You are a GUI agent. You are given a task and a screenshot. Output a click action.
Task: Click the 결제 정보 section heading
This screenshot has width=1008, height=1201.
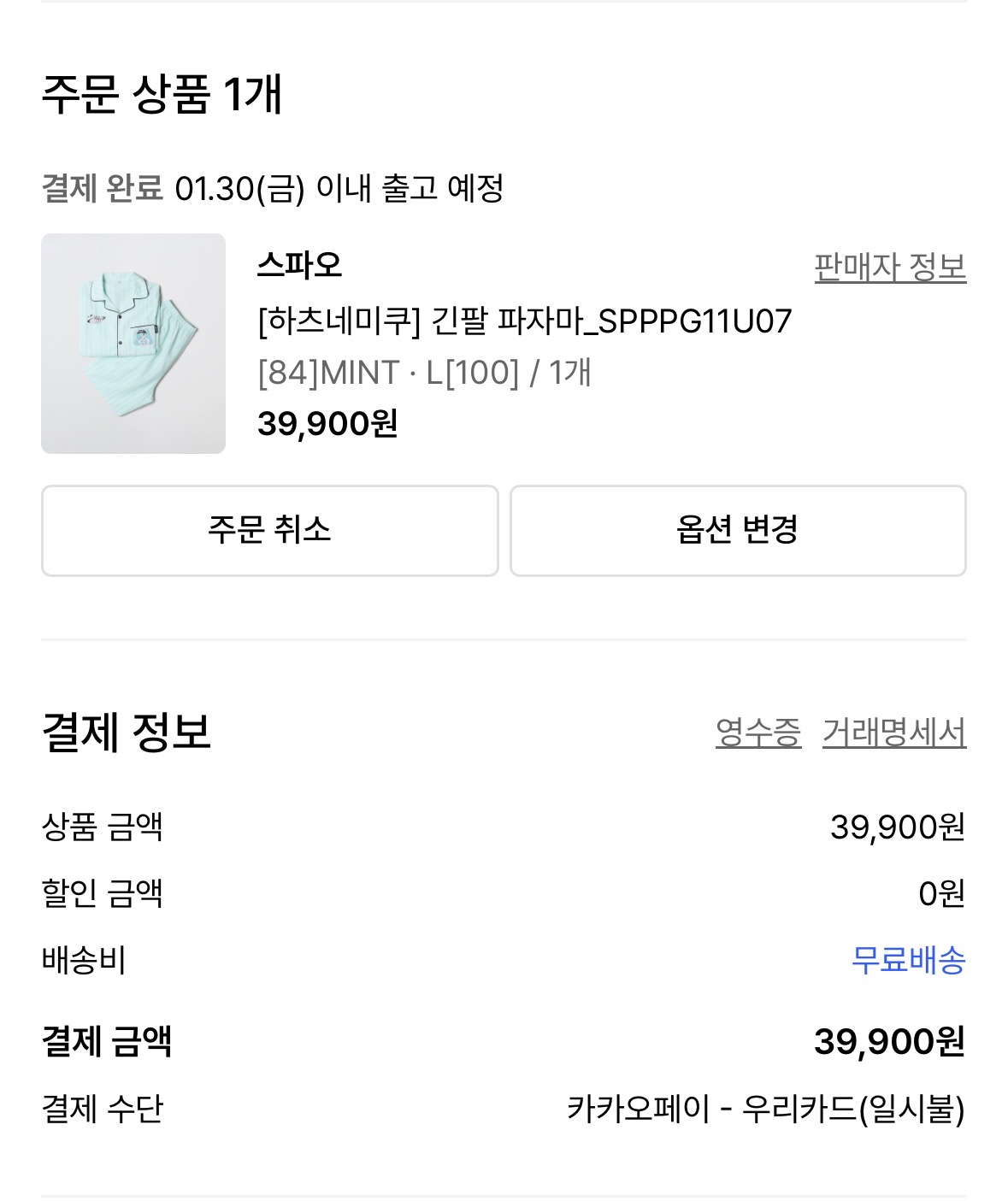tap(126, 733)
